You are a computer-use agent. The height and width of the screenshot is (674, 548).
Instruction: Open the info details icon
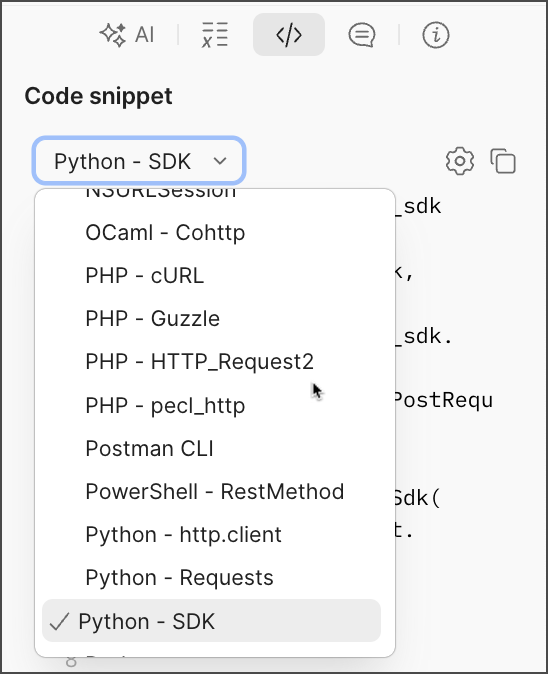point(436,34)
